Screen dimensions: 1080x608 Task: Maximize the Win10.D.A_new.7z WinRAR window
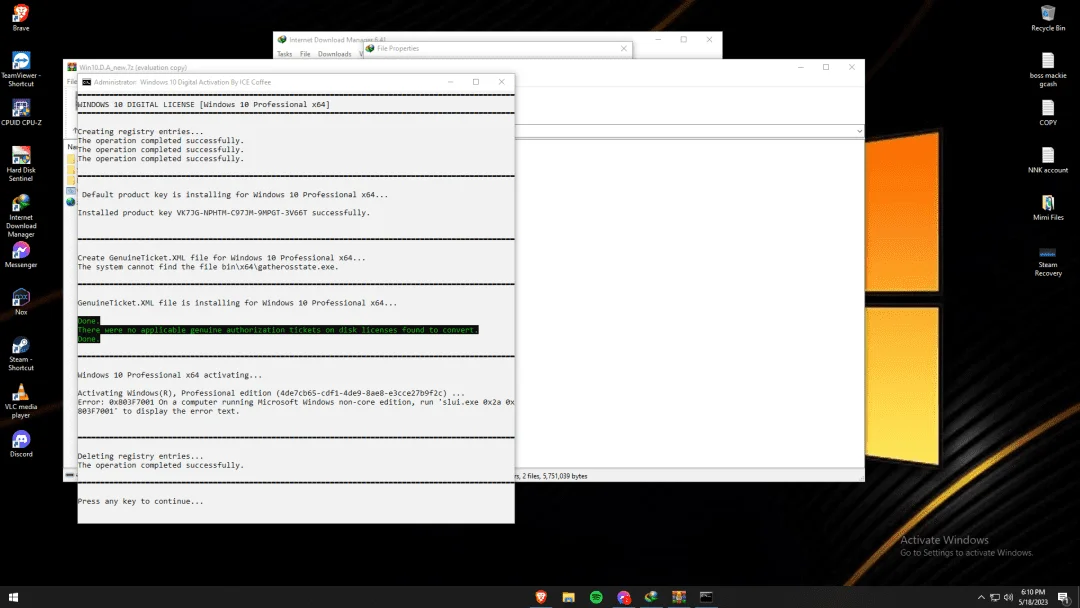(826, 67)
